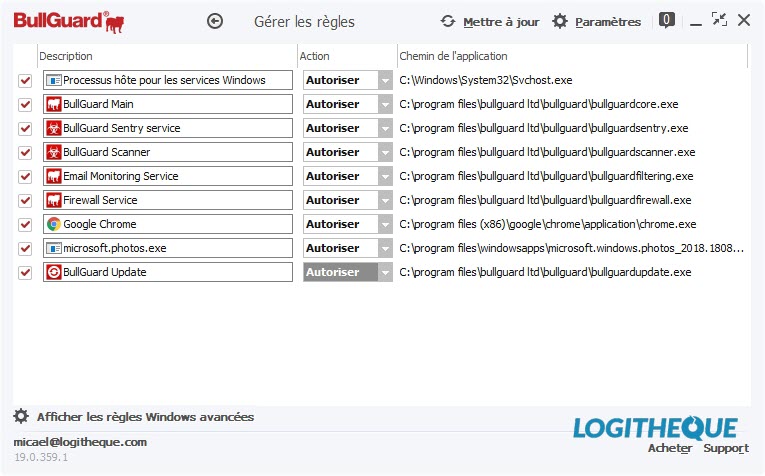Open the Acheter link

(x=670, y=448)
